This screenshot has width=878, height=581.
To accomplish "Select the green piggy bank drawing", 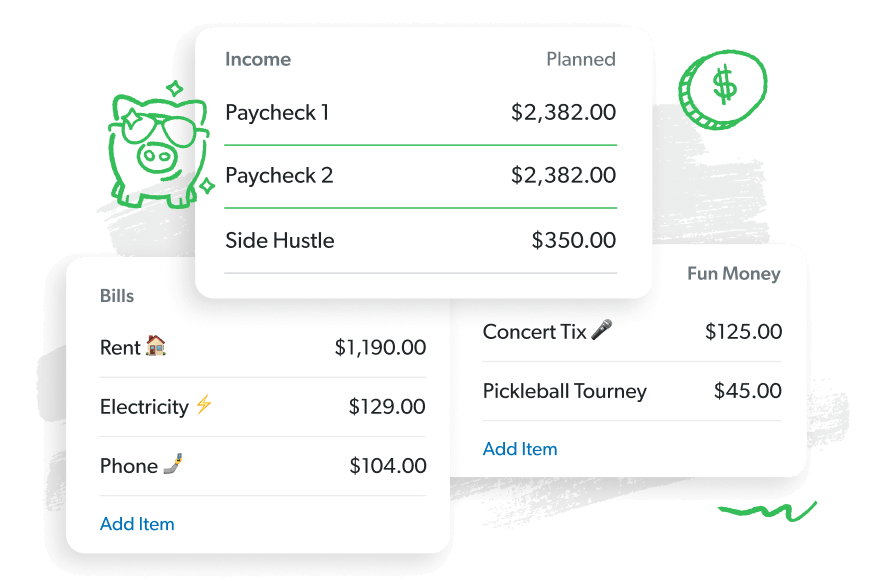I will tap(157, 145).
